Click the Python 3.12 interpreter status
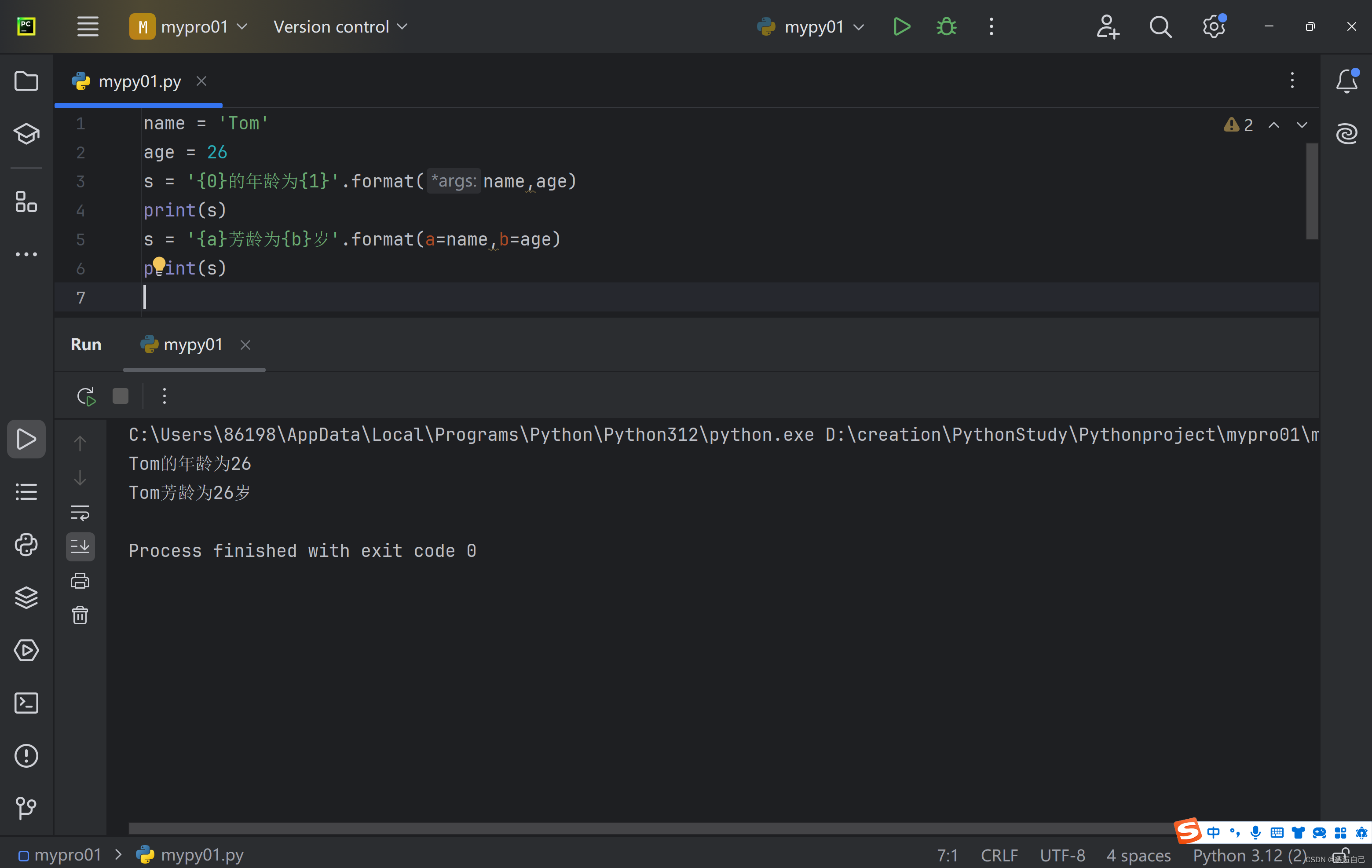 (x=1249, y=855)
